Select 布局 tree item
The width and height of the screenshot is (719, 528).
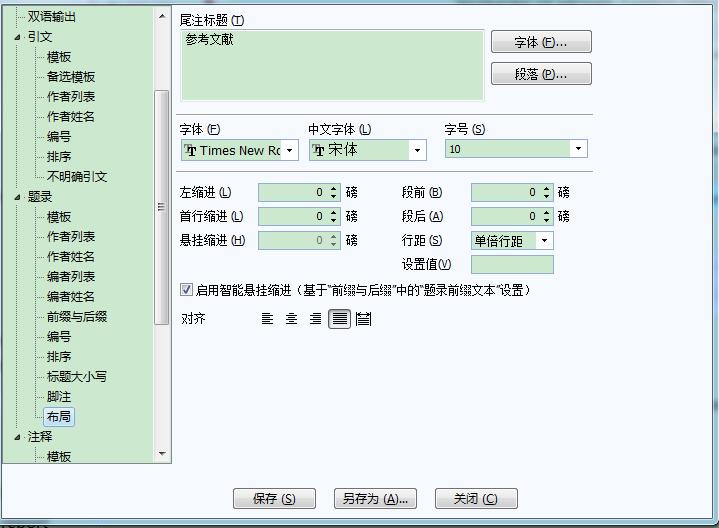coord(59,417)
